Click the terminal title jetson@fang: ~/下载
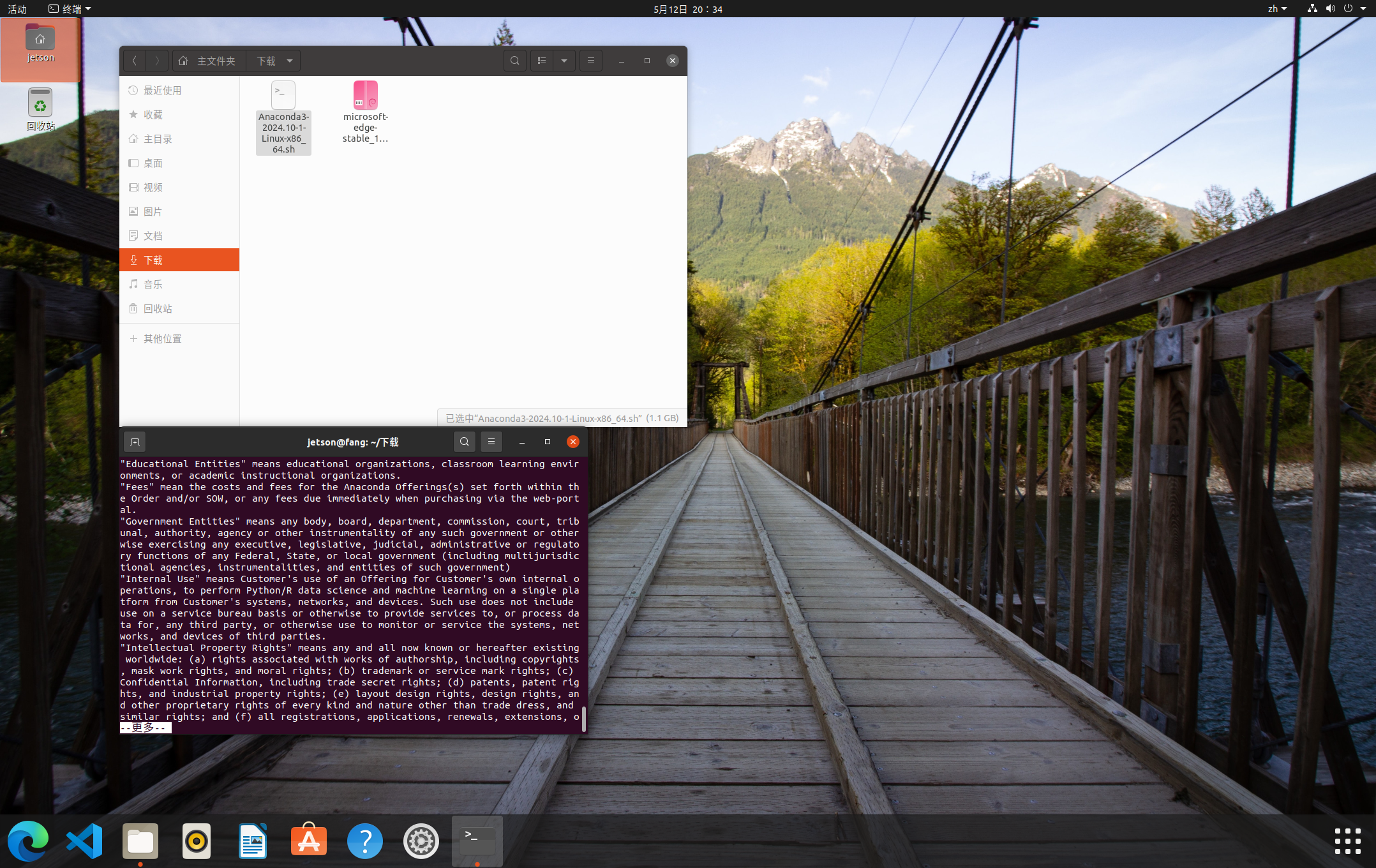 pos(352,442)
